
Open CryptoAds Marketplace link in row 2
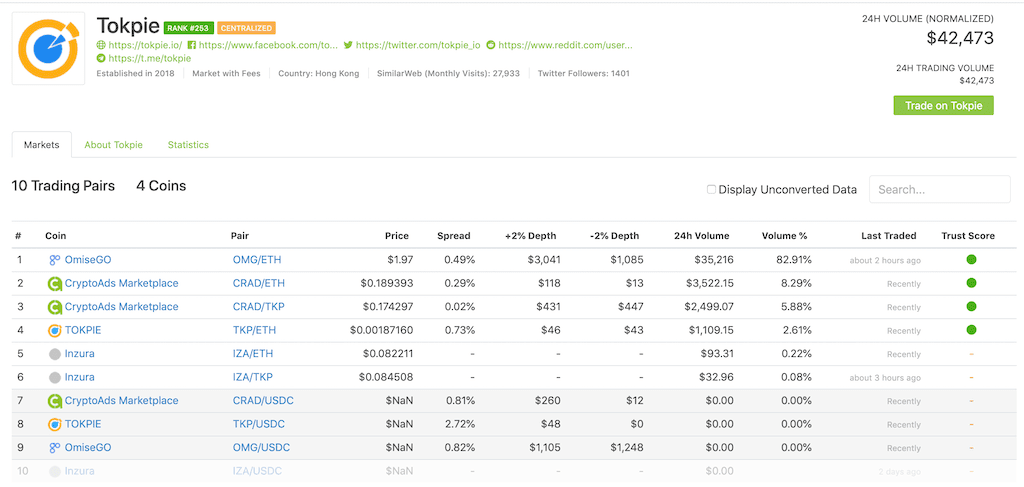point(121,283)
